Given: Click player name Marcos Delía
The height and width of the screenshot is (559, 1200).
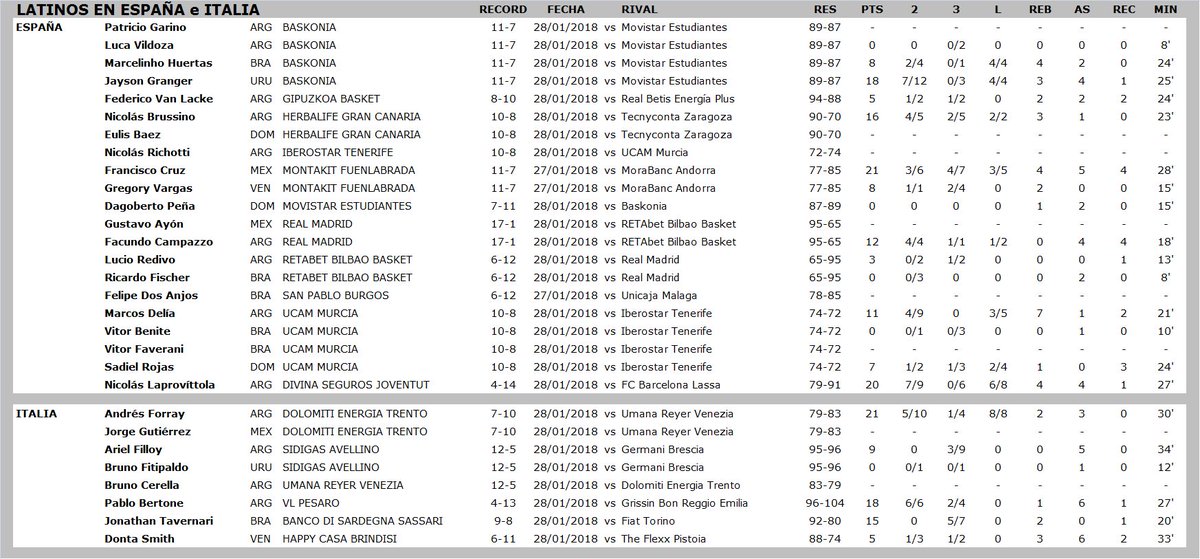Looking at the screenshot, I should pyautogui.click(x=137, y=313).
